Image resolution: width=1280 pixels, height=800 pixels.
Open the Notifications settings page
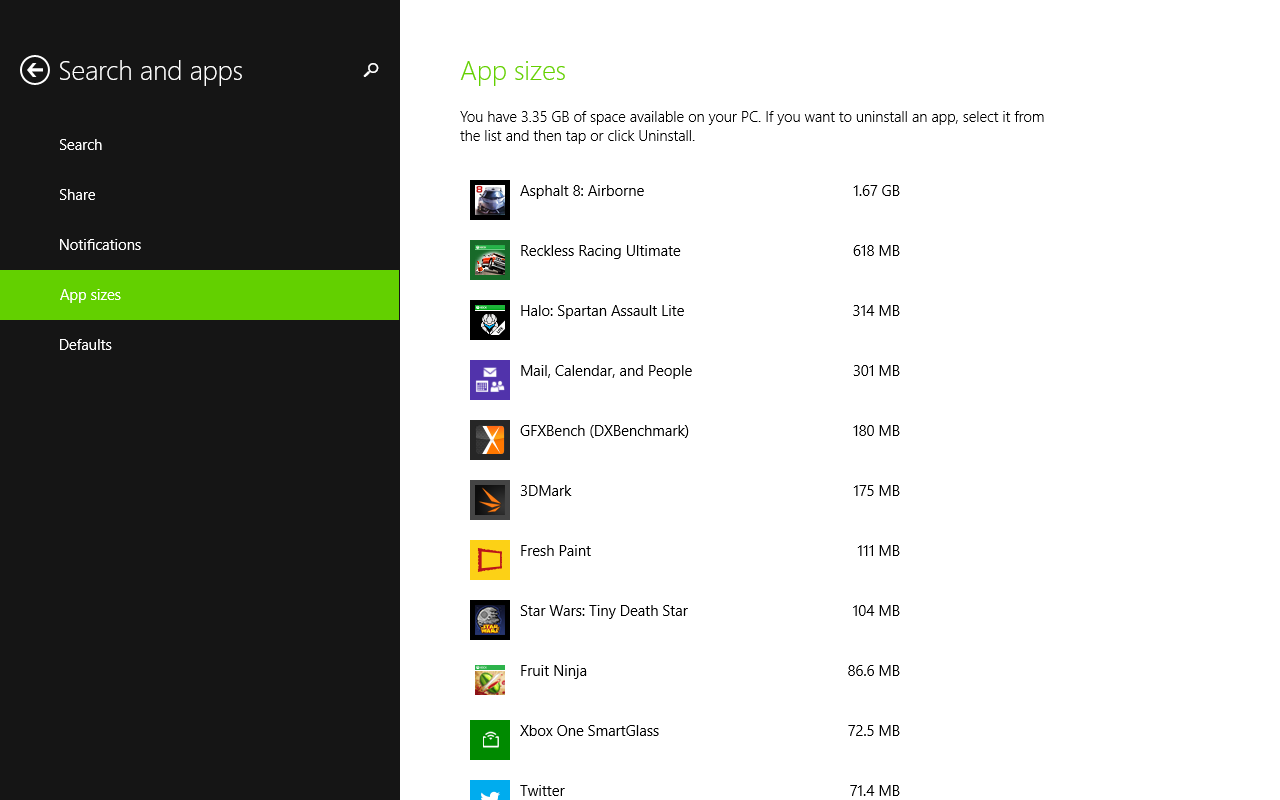(200, 245)
